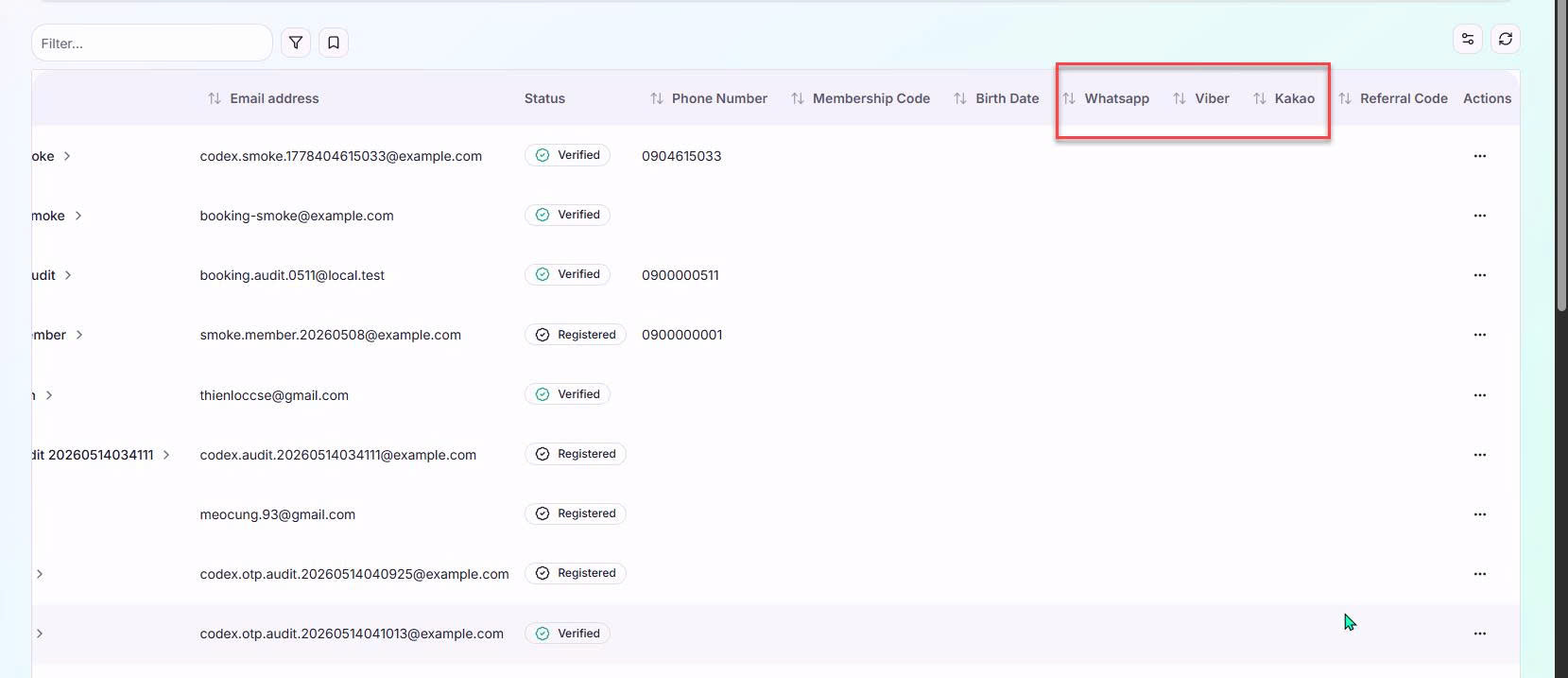Click the Actions column header
The width and height of the screenshot is (1568, 678).
click(1487, 98)
